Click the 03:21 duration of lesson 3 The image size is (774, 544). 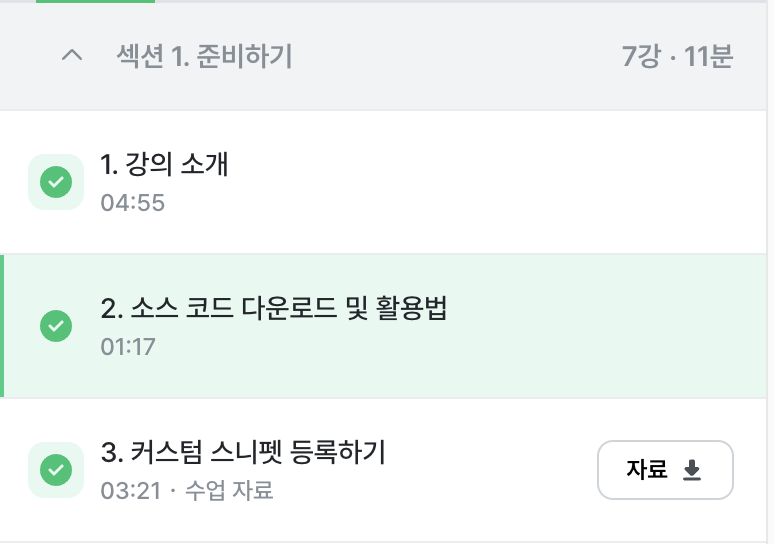pyautogui.click(x=131, y=491)
